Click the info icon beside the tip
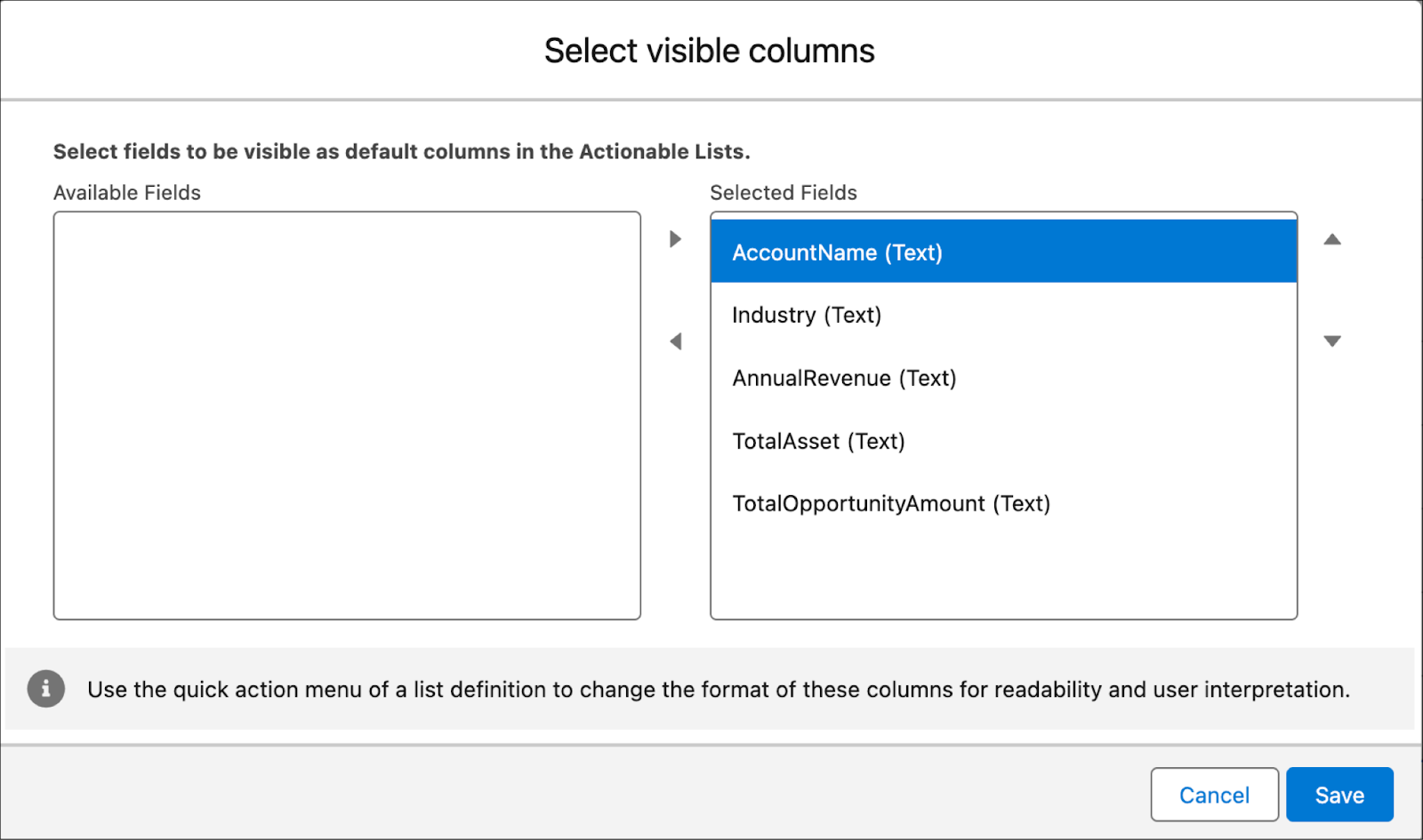This screenshot has width=1423, height=840. [x=46, y=689]
